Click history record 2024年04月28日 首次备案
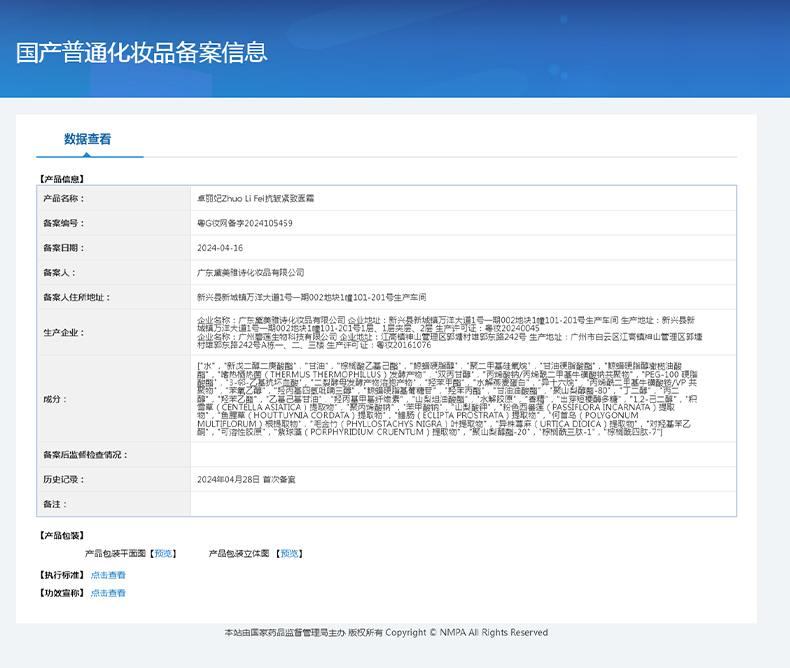This screenshot has height=668, width=790. pyautogui.click(x=246, y=480)
